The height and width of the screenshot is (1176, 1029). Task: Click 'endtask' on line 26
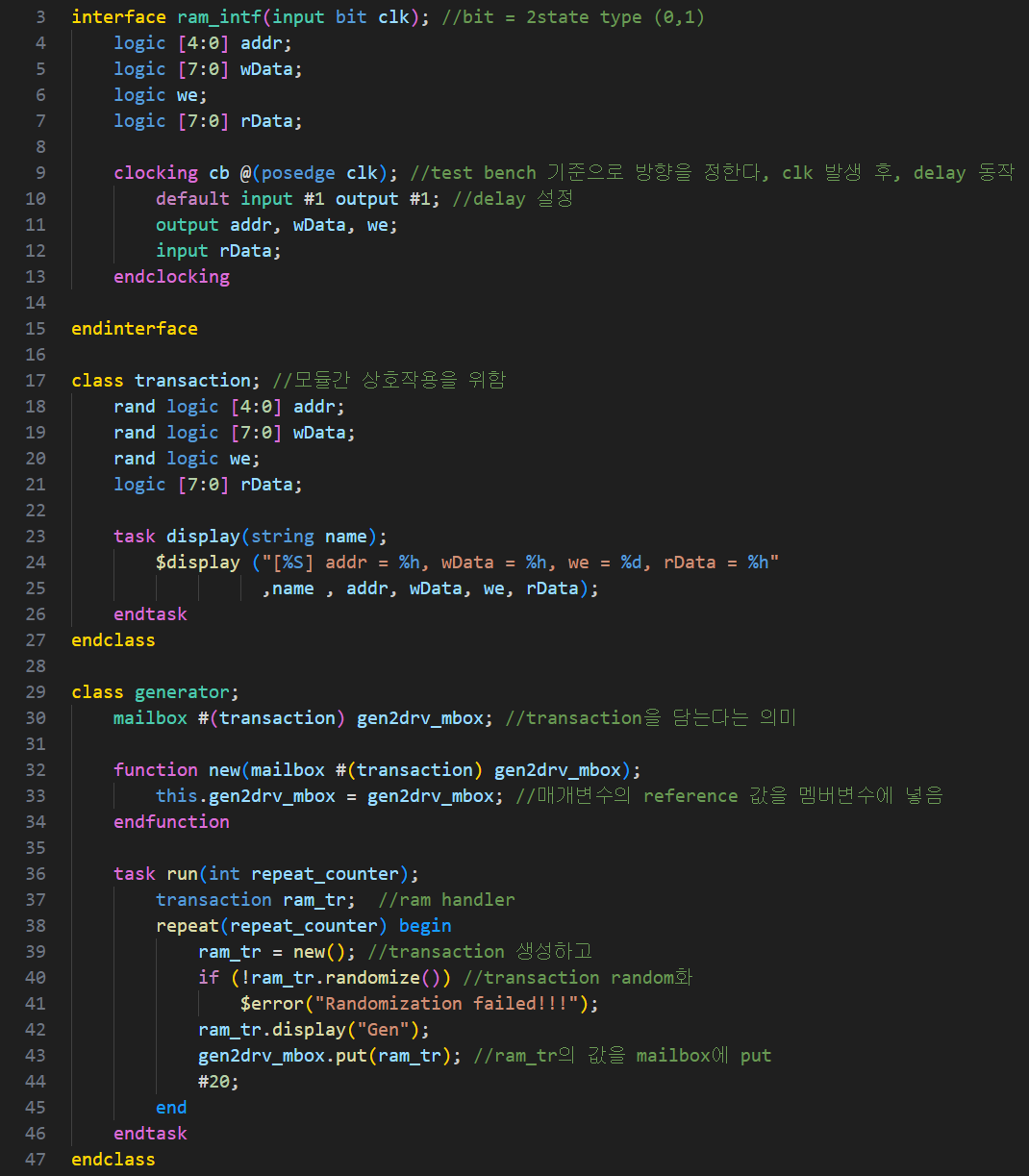tap(150, 614)
